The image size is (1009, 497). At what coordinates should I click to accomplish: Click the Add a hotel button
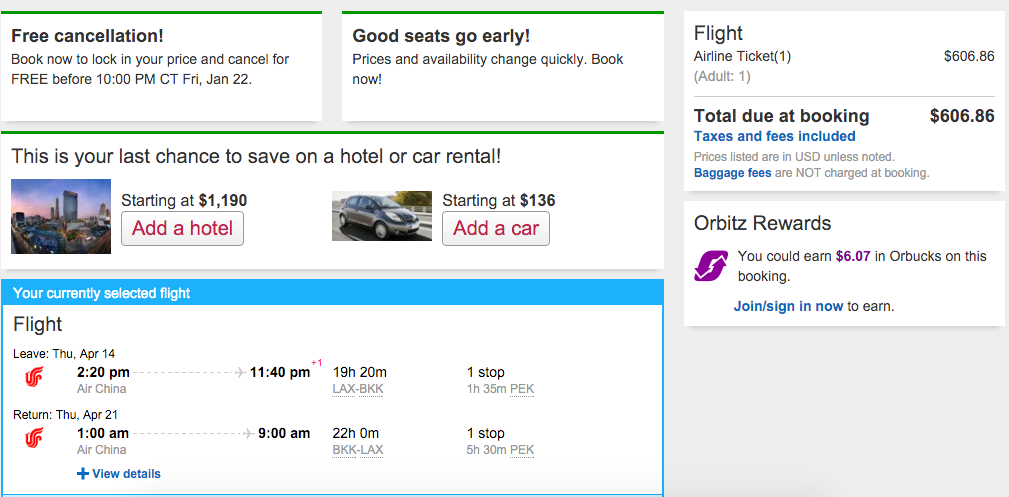tap(182, 228)
